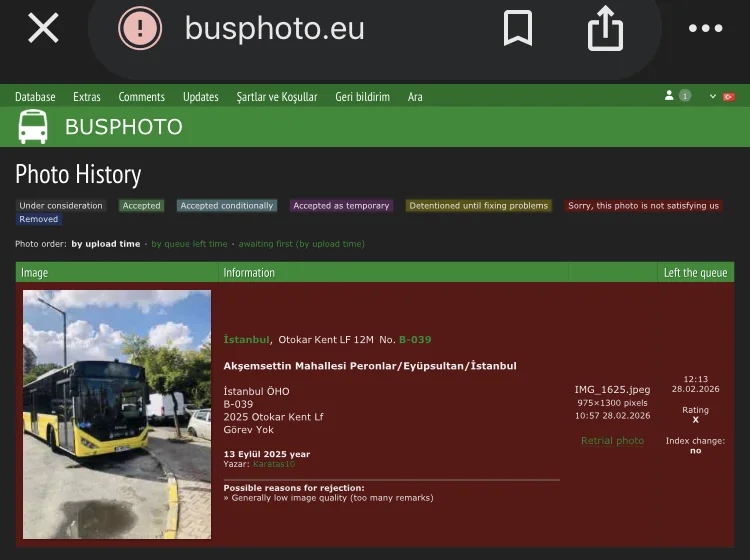Open the Extras menu

[x=87, y=97]
